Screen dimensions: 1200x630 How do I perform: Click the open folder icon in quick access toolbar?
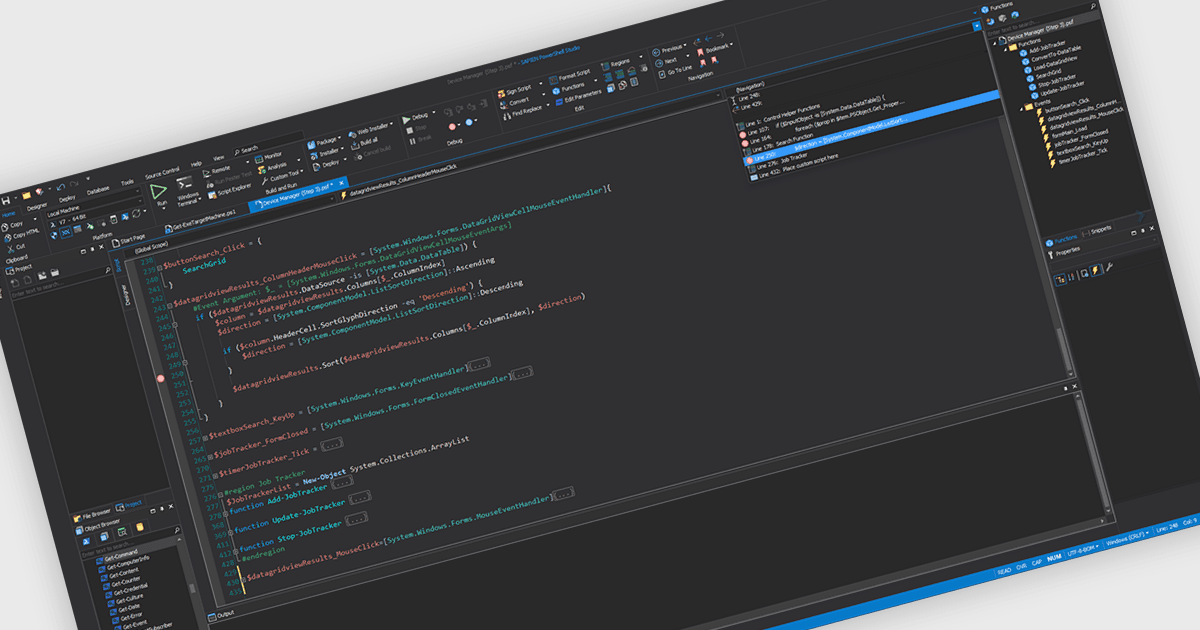tap(27, 195)
